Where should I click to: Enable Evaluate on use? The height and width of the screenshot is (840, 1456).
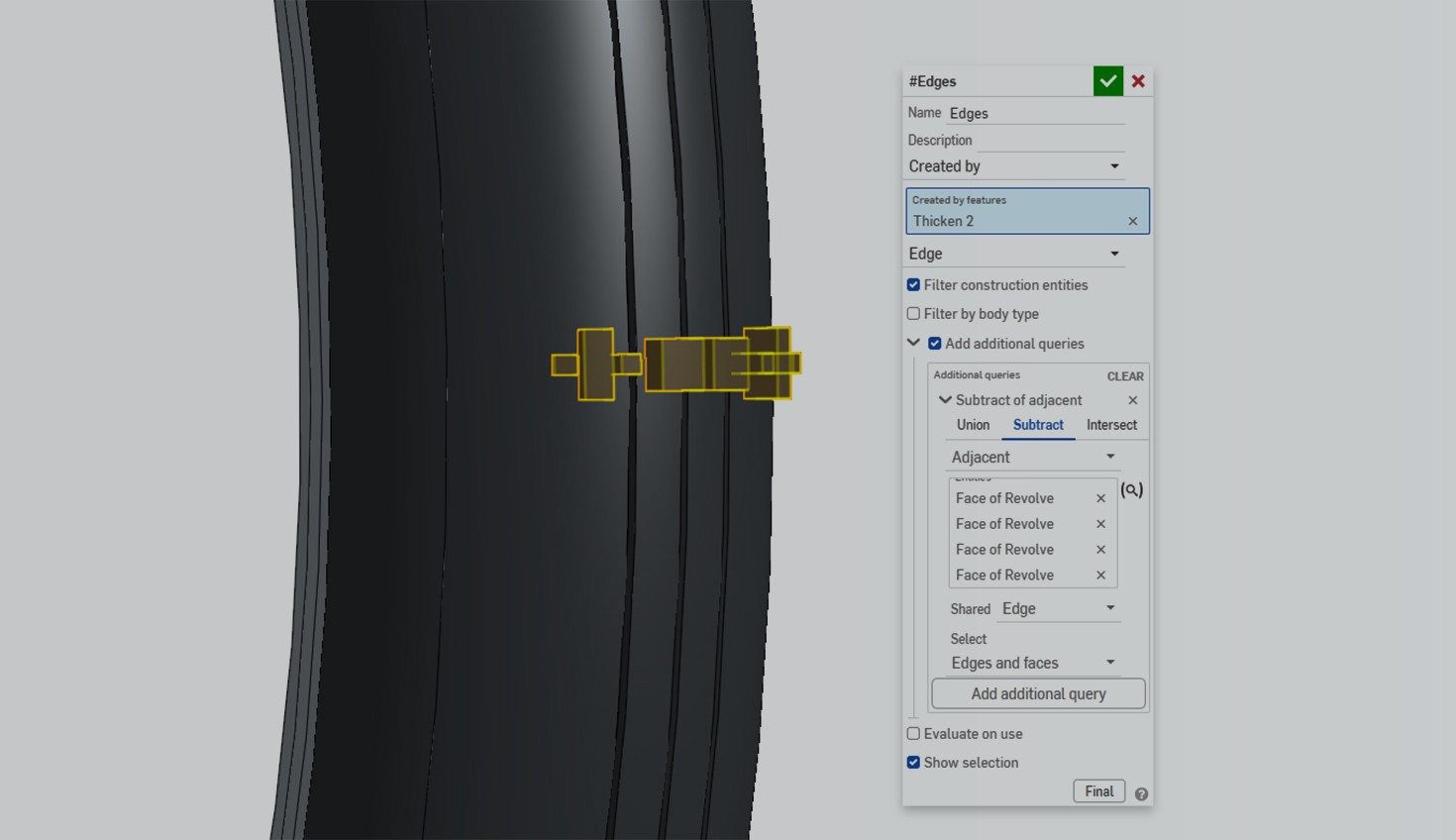click(x=913, y=734)
